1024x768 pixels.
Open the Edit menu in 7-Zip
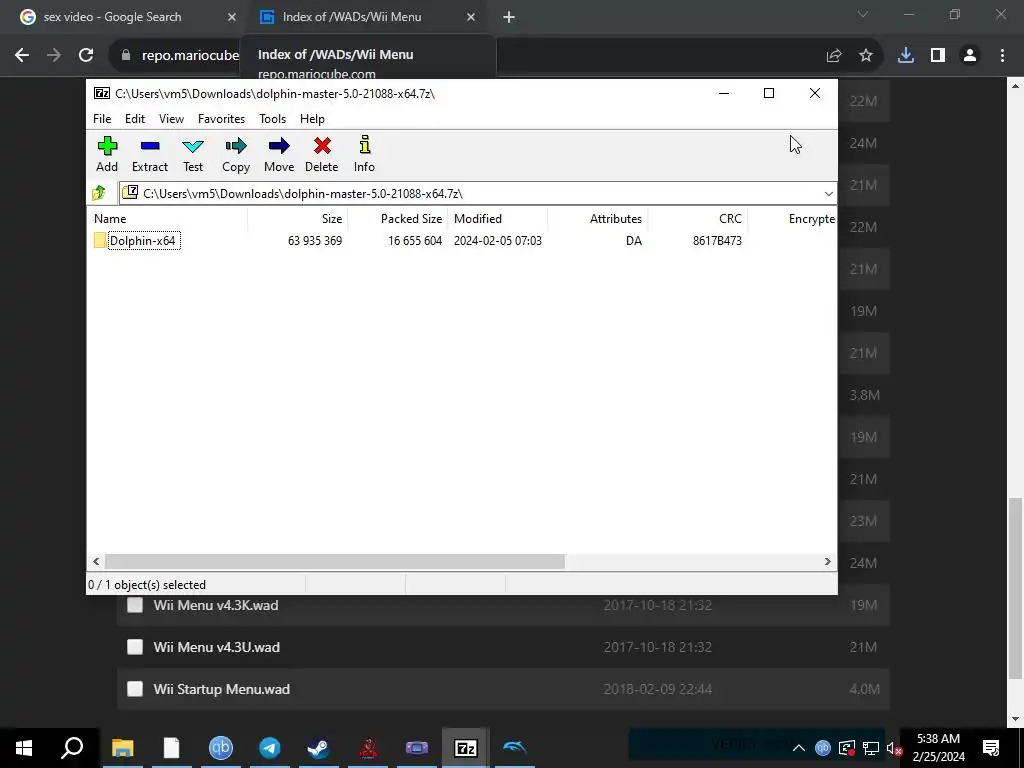pyautogui.click(x=135, y=119)
